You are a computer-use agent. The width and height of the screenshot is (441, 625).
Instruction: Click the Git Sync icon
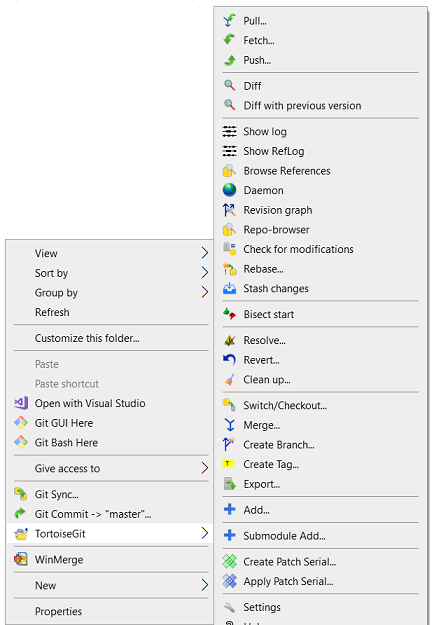pos(21,494)
